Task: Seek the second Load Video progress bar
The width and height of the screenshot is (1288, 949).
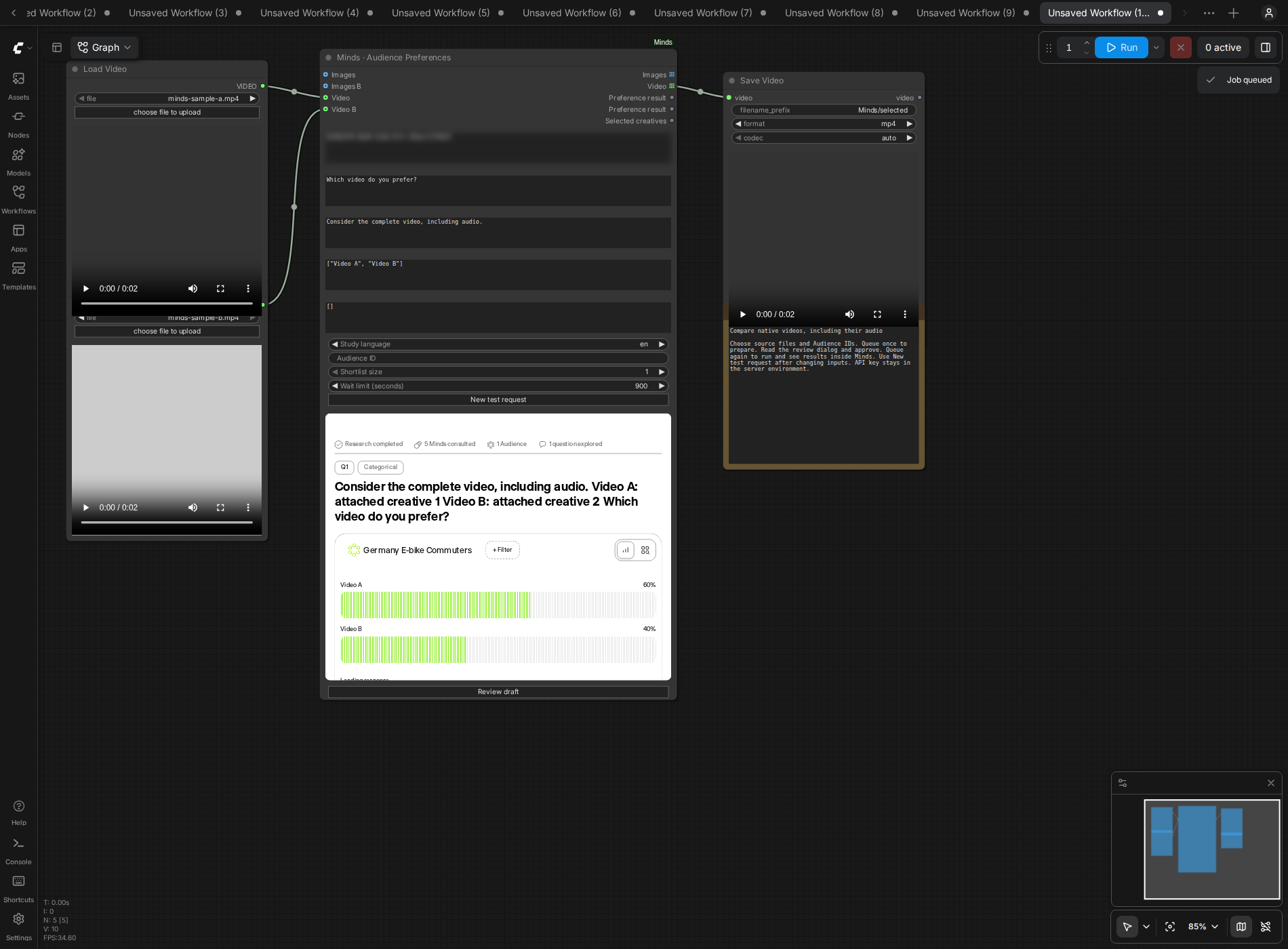Action: click(x=167, y=523)
